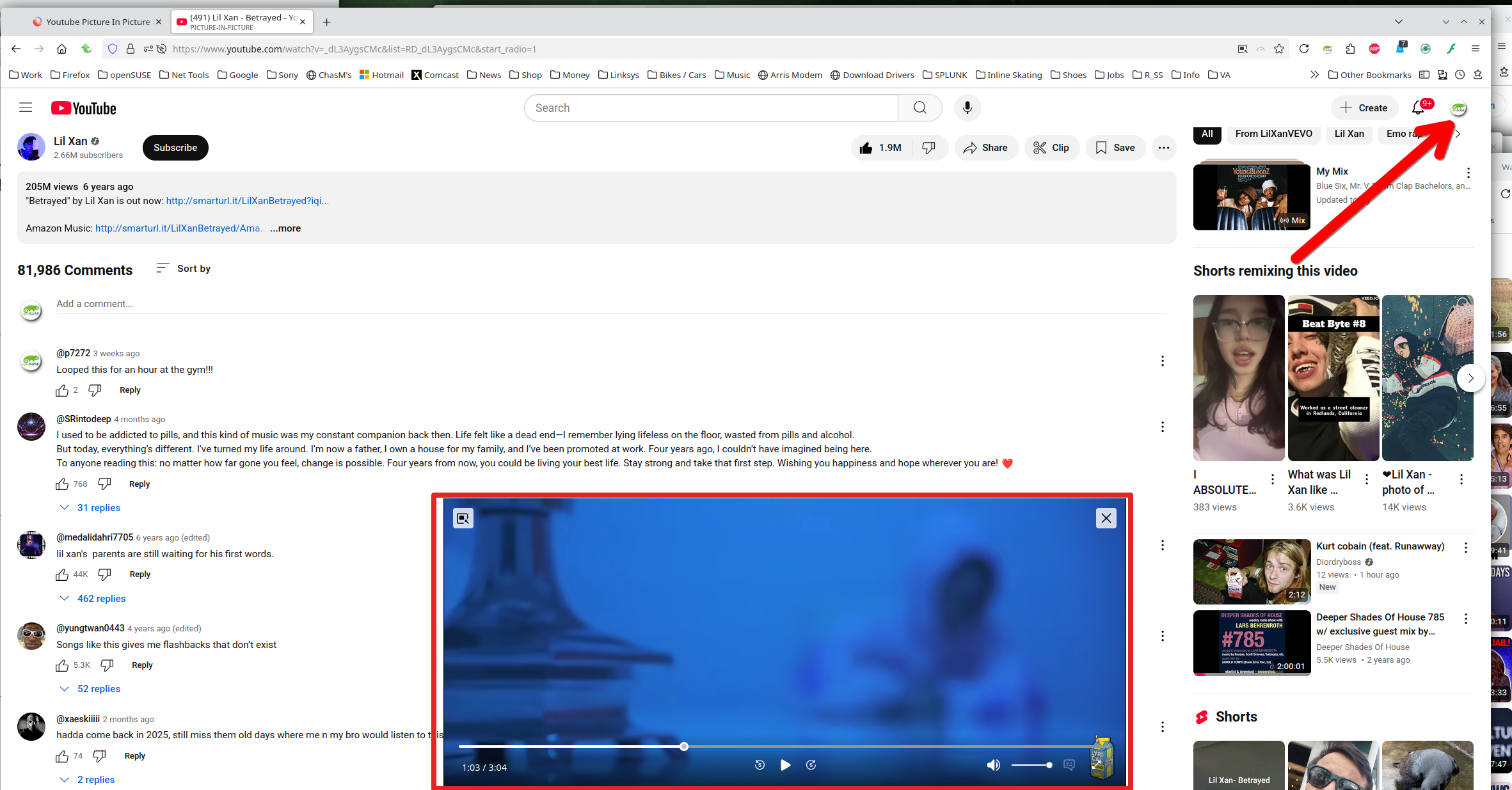The height and width of the screenshot is (790, 1512).
Task: Rewind five seconds in mini player
Action: (760, 765)
